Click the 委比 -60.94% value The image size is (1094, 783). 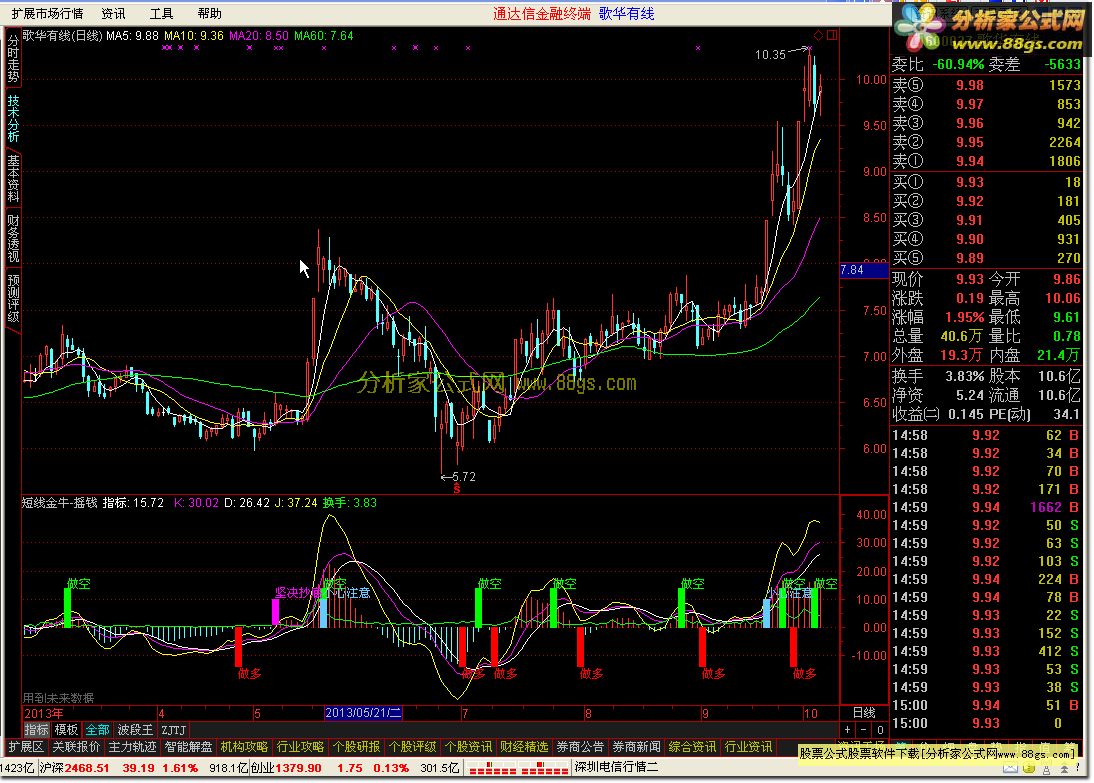pos(958,64)
